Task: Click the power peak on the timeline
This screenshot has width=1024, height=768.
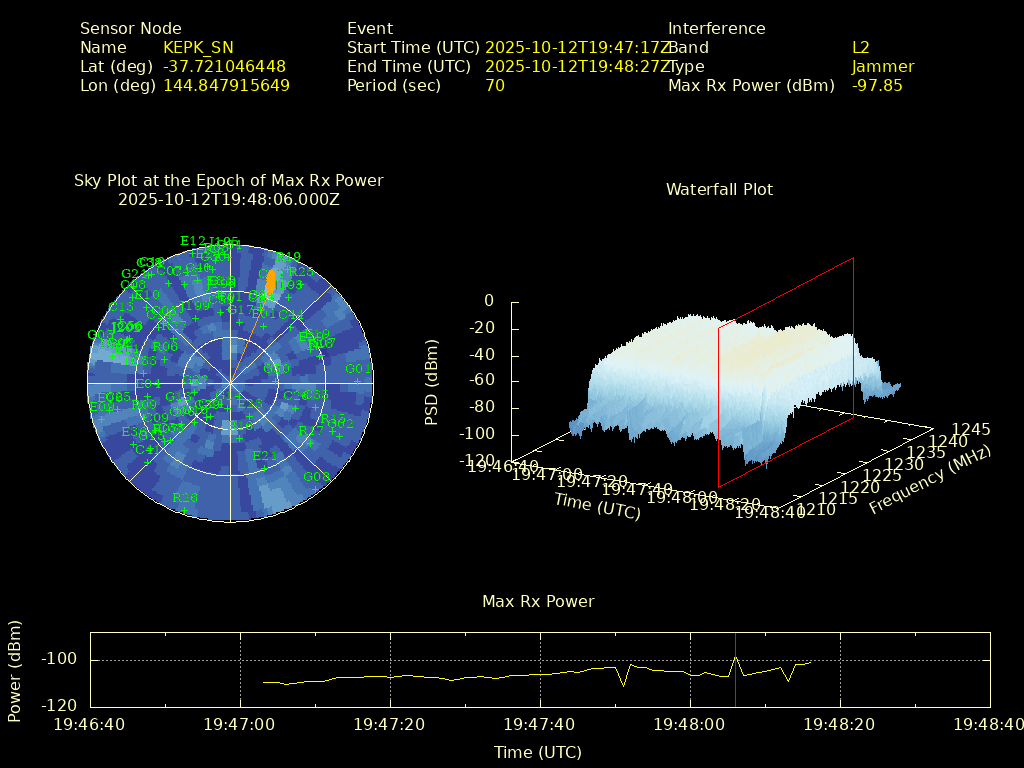Action: pos(735,657)
